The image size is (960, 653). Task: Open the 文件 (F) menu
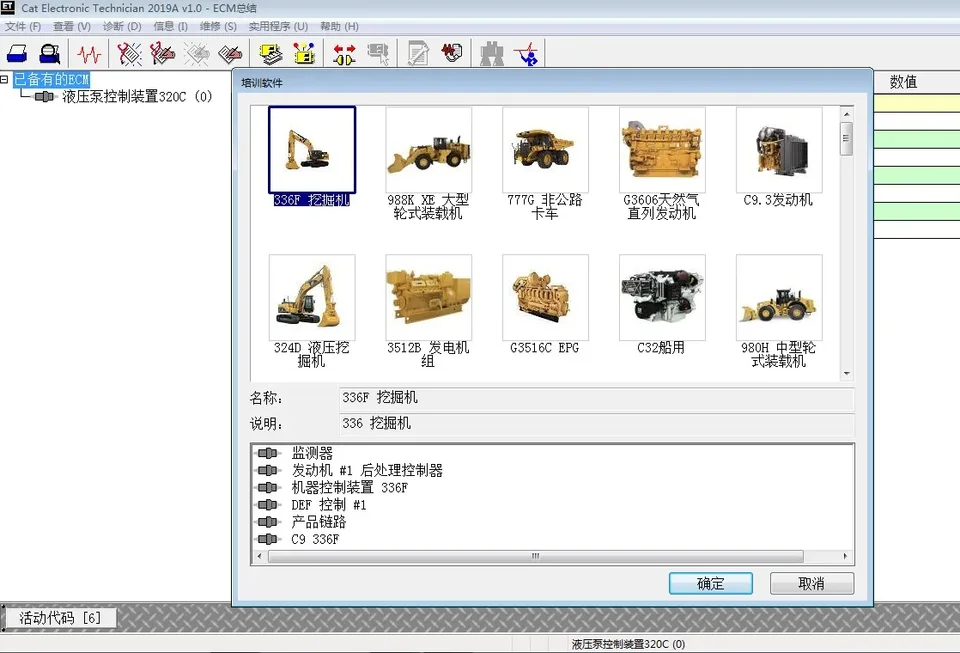23,26
